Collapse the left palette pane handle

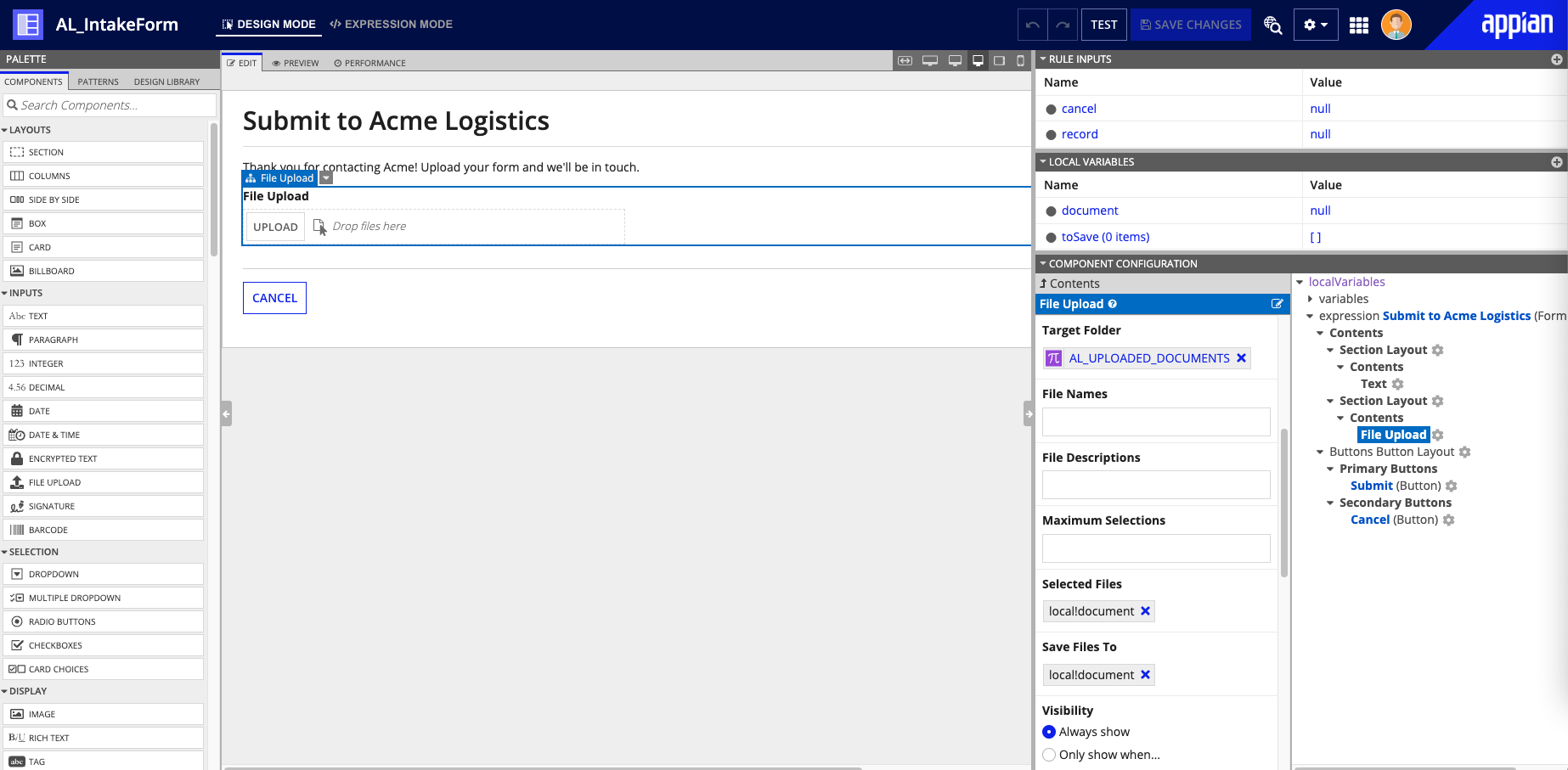226,414
